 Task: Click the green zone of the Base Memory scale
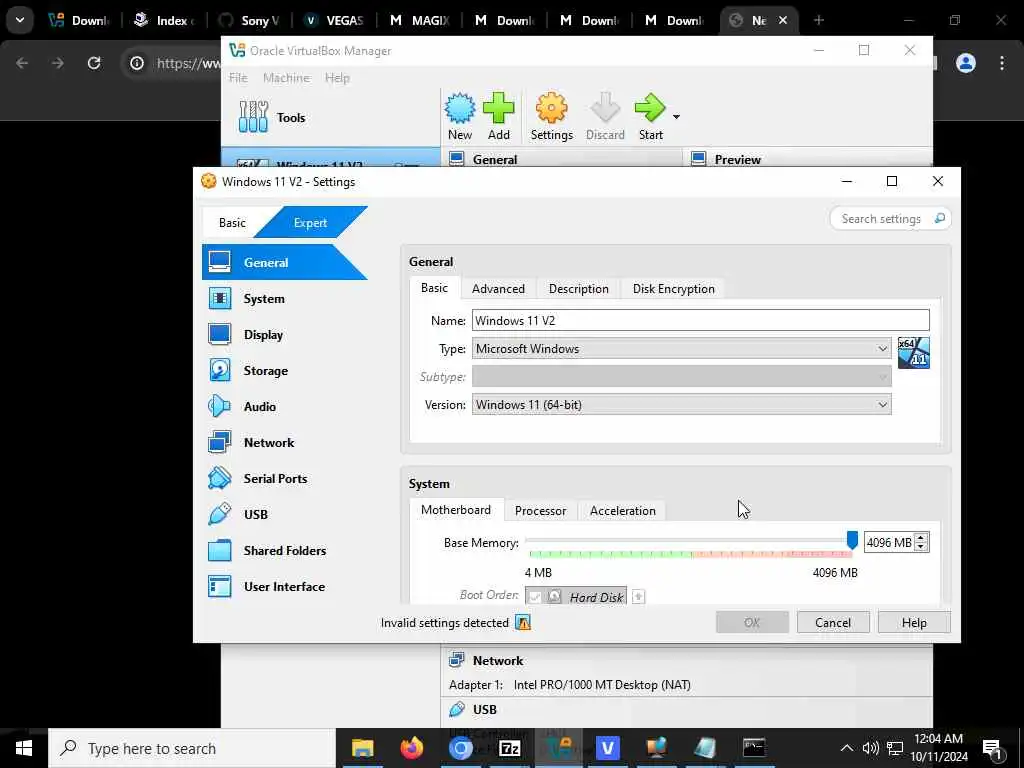tap(611, 554)
